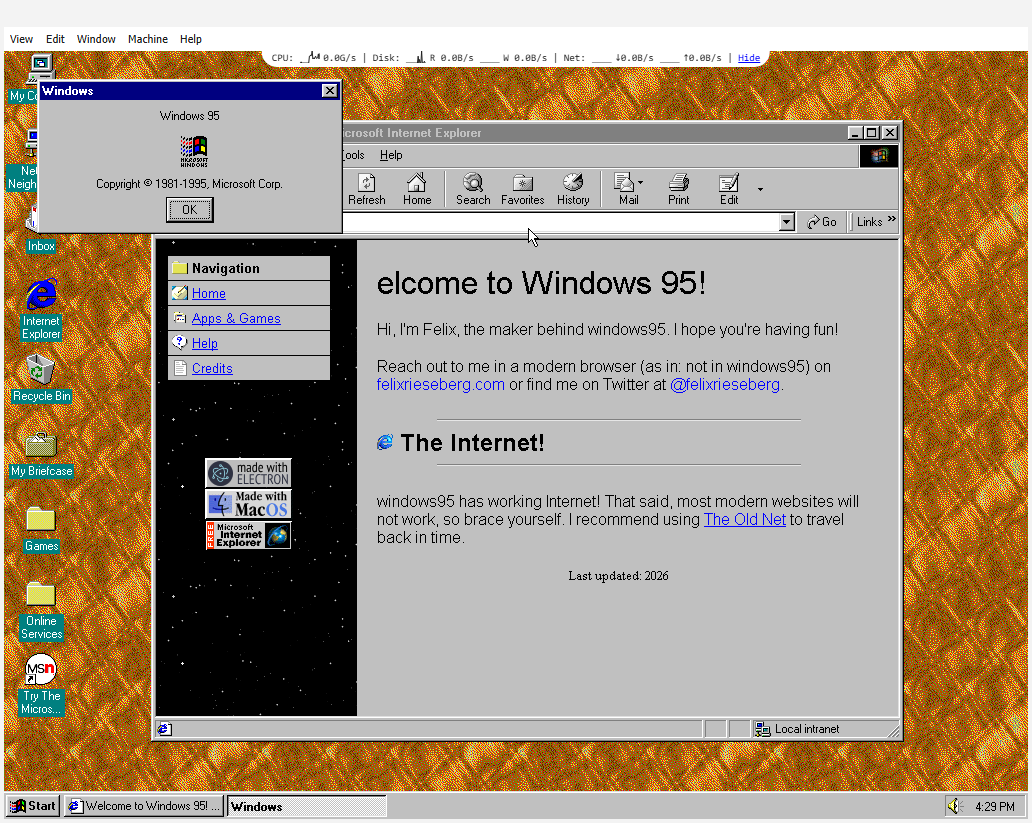Click the Local intranet status zone
The height and width of the screenshot is (823, 1032).
click(825, 729)
